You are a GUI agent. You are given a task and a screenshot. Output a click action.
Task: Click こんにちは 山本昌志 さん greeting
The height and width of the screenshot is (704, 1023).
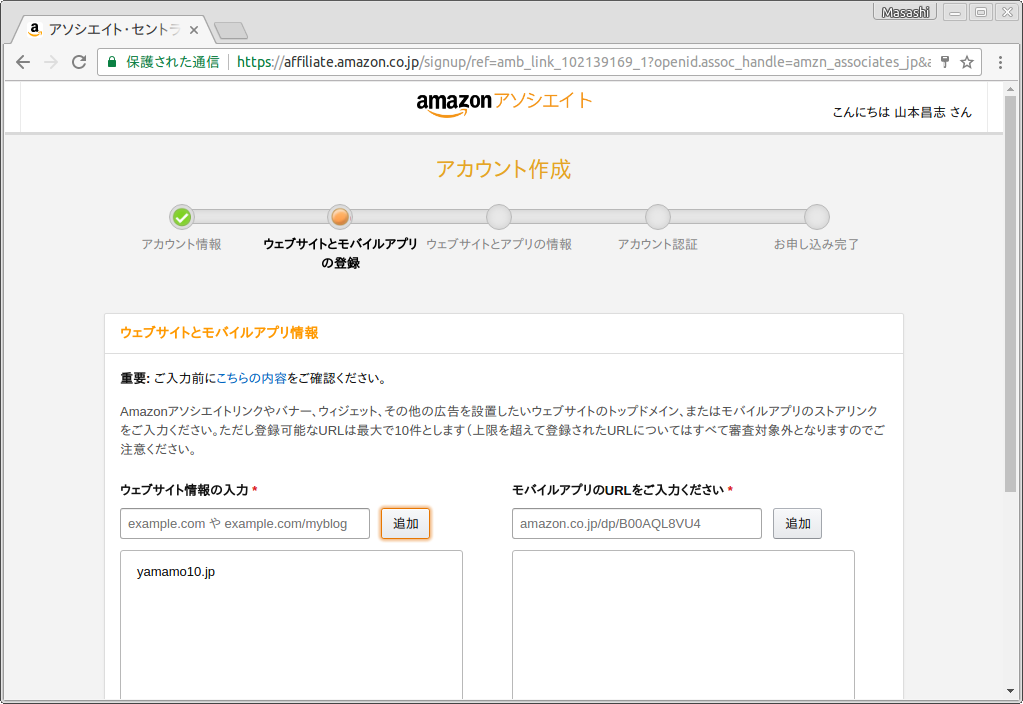click(902, 112)
